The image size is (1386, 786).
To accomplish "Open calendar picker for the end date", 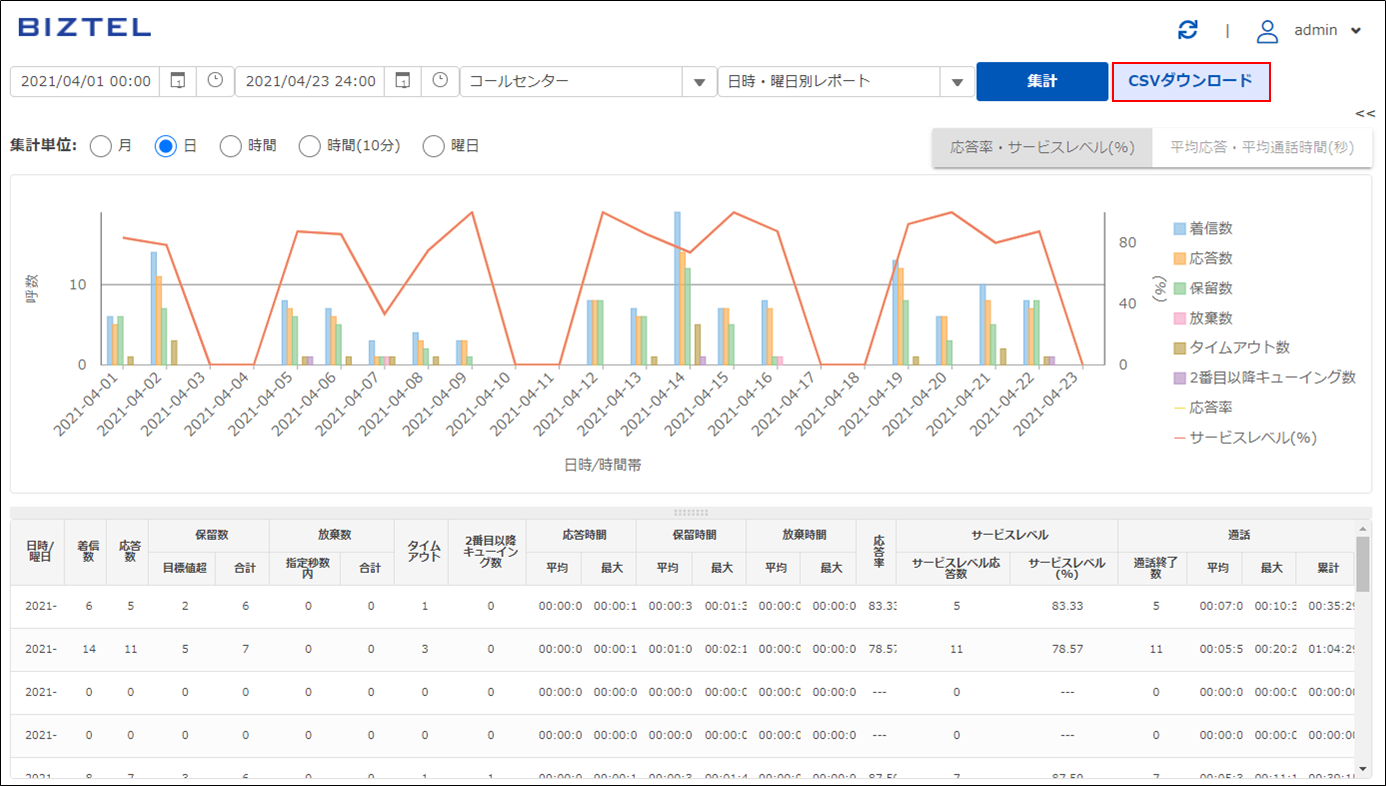I will 402,81.
